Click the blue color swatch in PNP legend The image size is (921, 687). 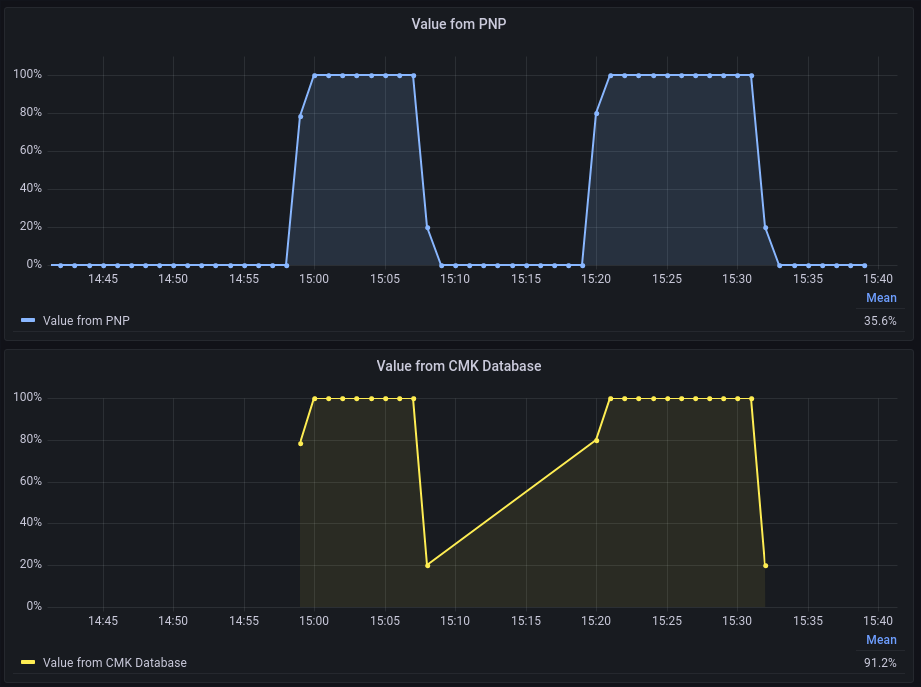[28, 321]
